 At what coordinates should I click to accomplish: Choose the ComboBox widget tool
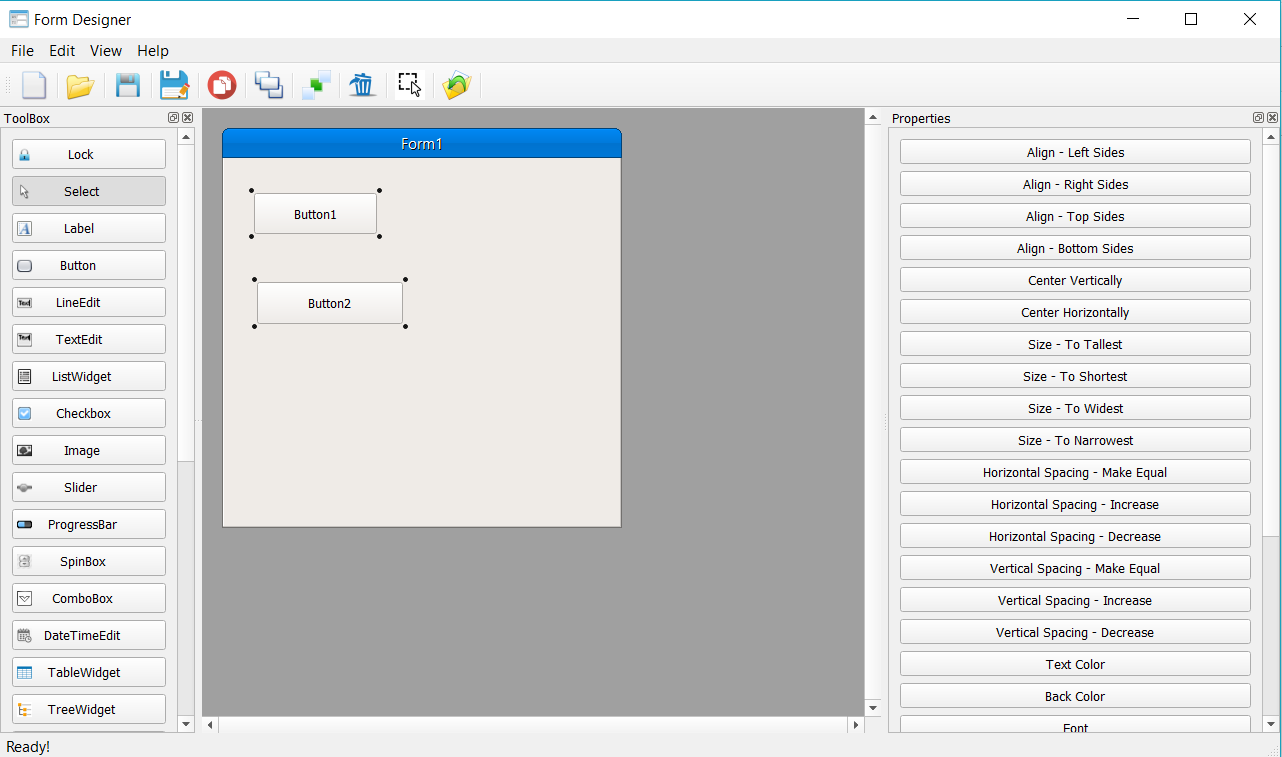(x=88, y=597)
